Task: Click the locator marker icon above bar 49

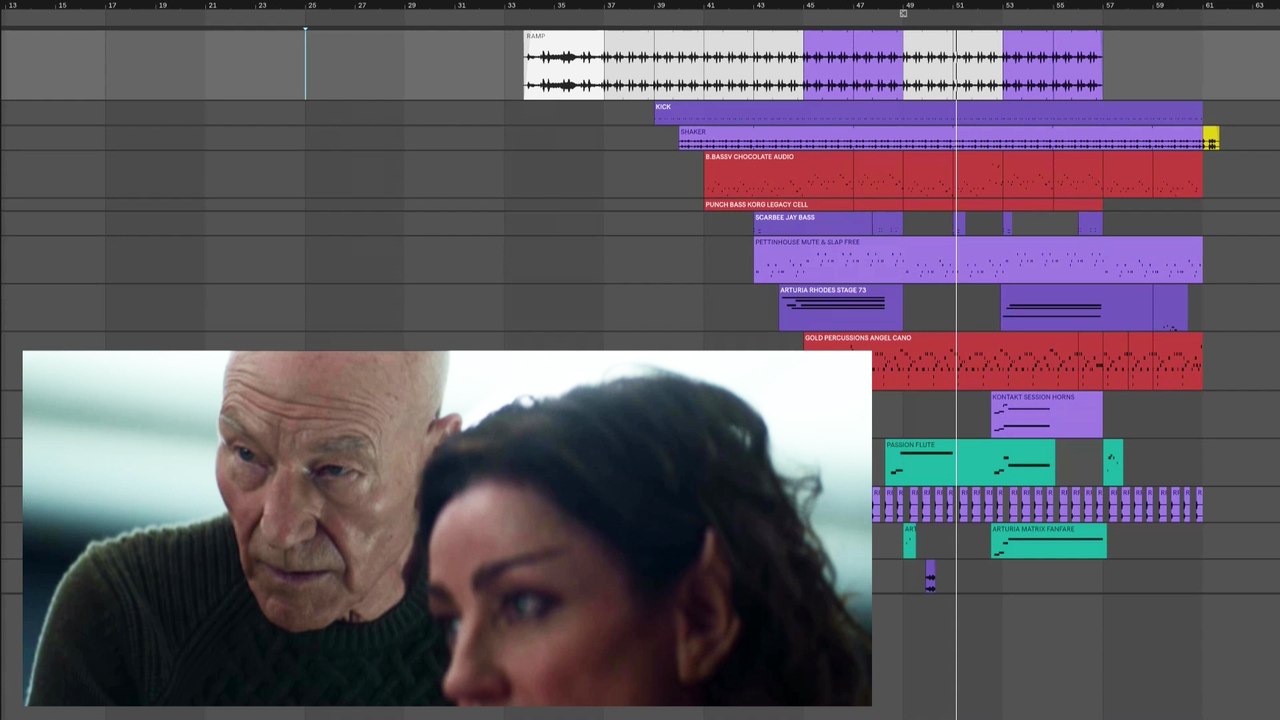Action: point(903,14)
